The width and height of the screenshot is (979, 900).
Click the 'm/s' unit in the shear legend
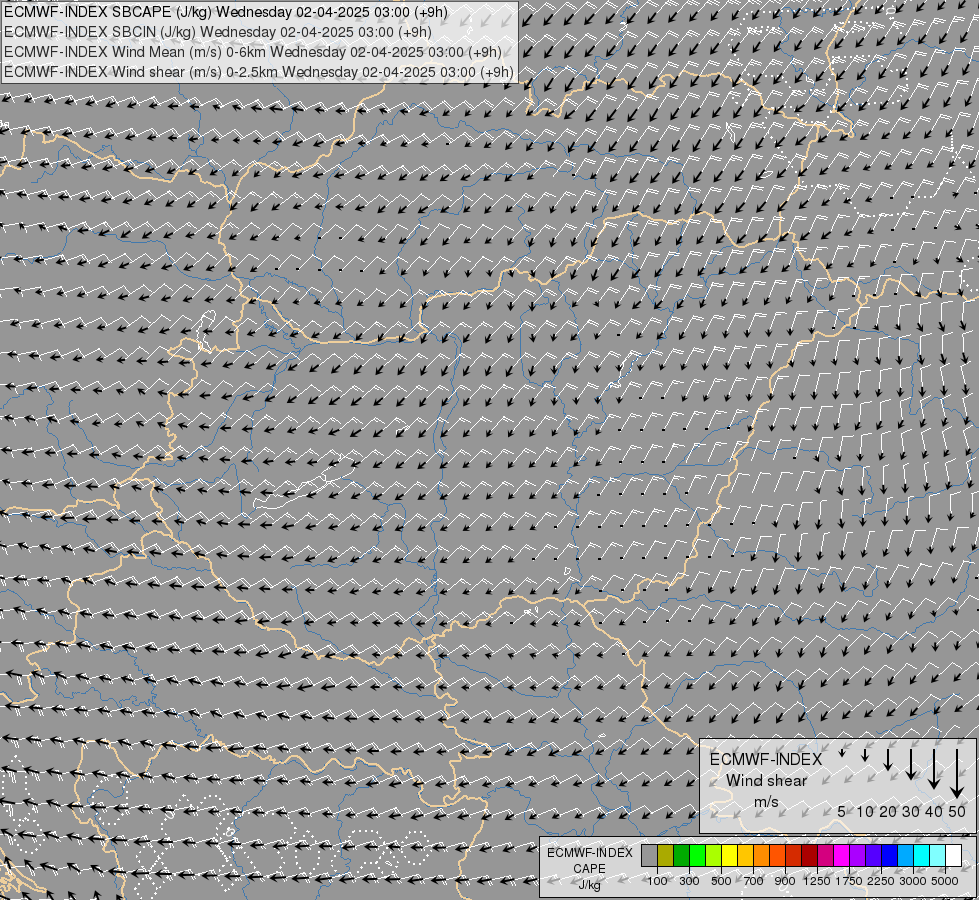766,802
